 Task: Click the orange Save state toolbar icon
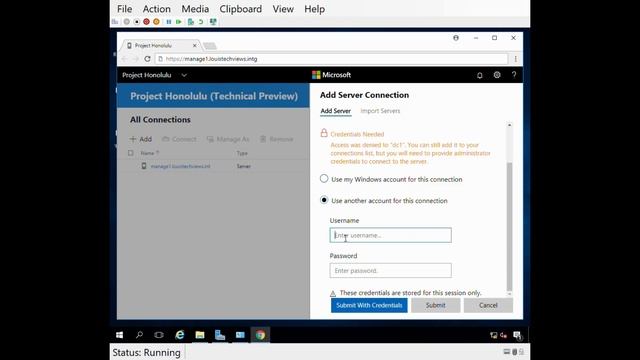coord(156,22)
